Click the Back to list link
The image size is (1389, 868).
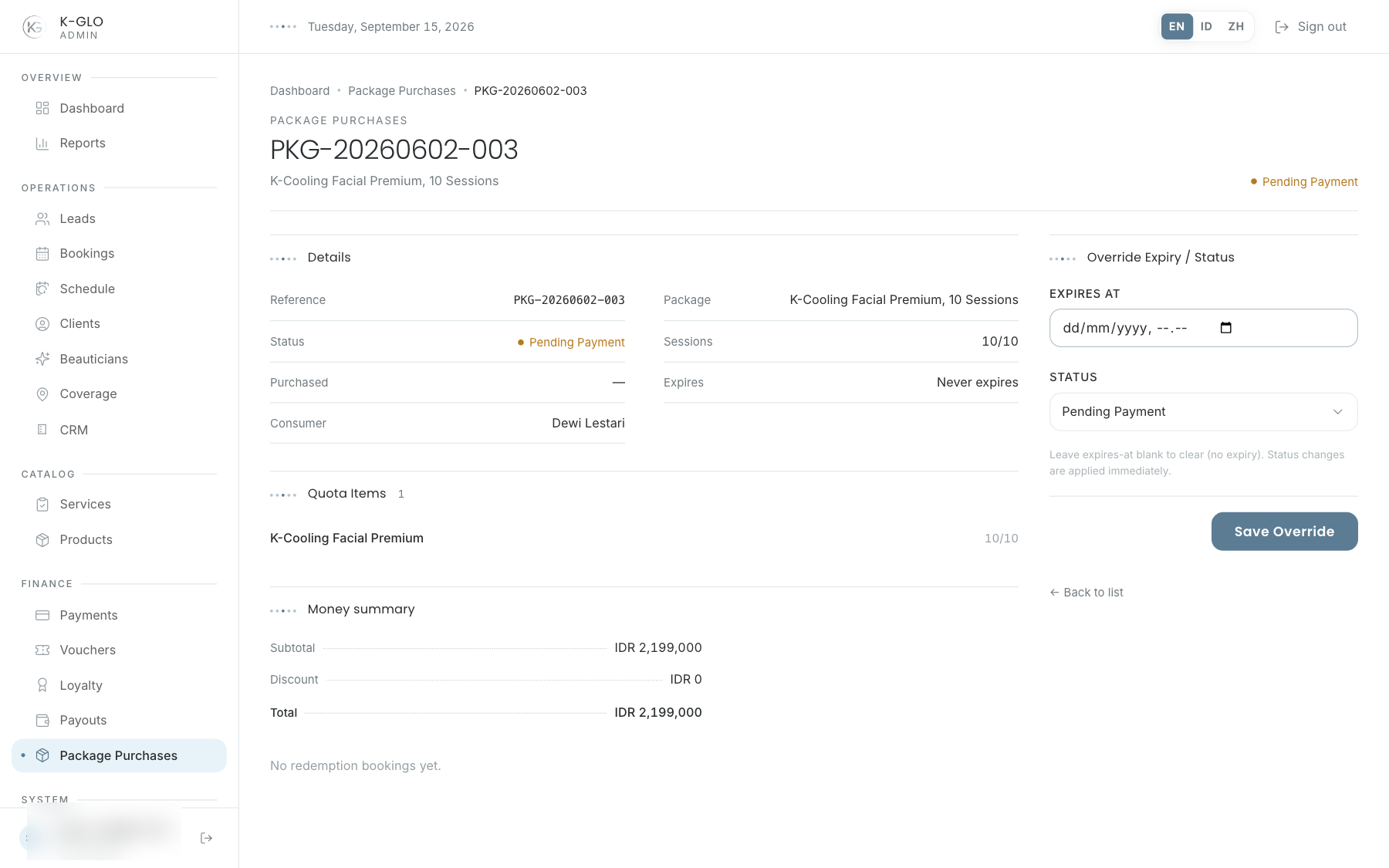(x=1087, y=593)
